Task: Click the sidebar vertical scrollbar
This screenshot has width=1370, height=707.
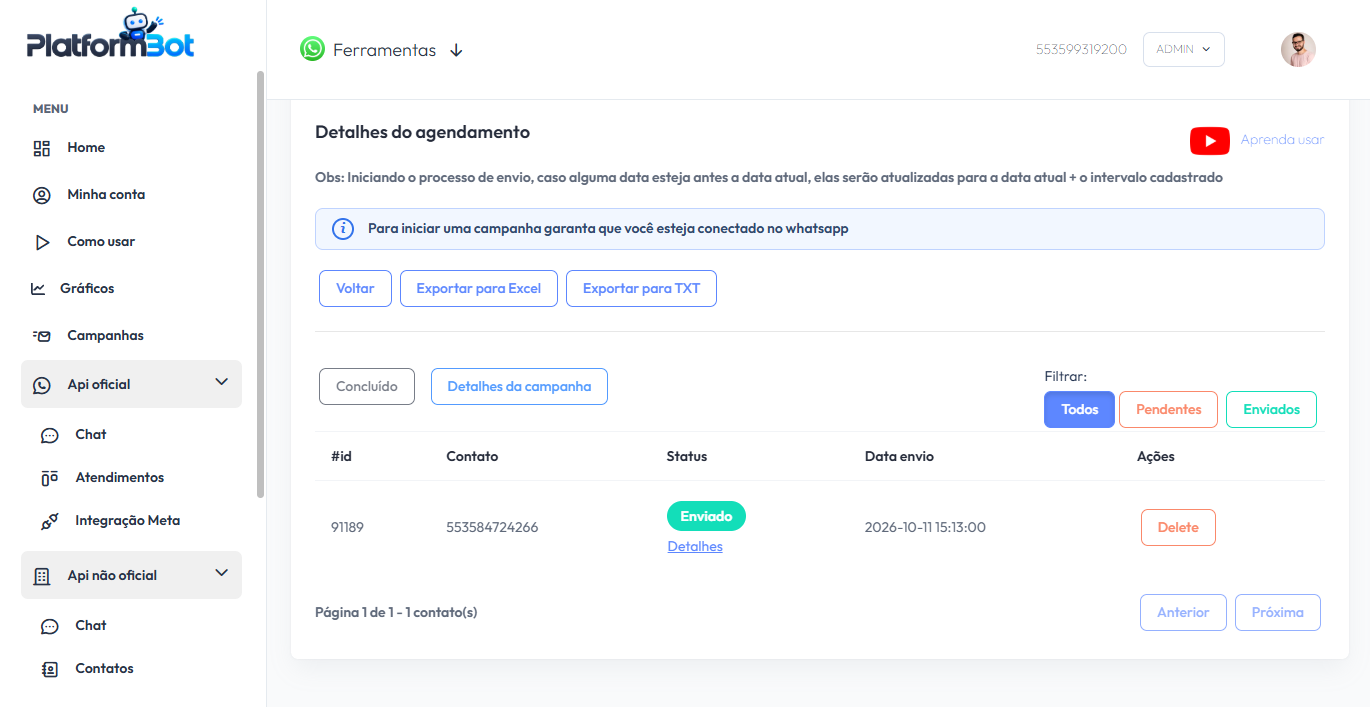Action: (261, 284)
